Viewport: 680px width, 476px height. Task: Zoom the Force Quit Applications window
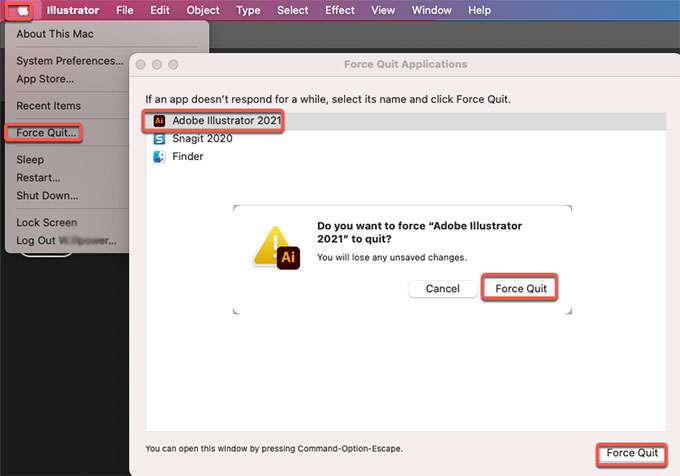173,65
